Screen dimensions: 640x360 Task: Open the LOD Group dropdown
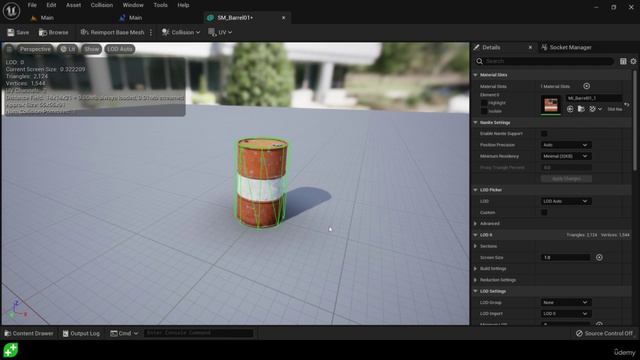click(566, 302)
